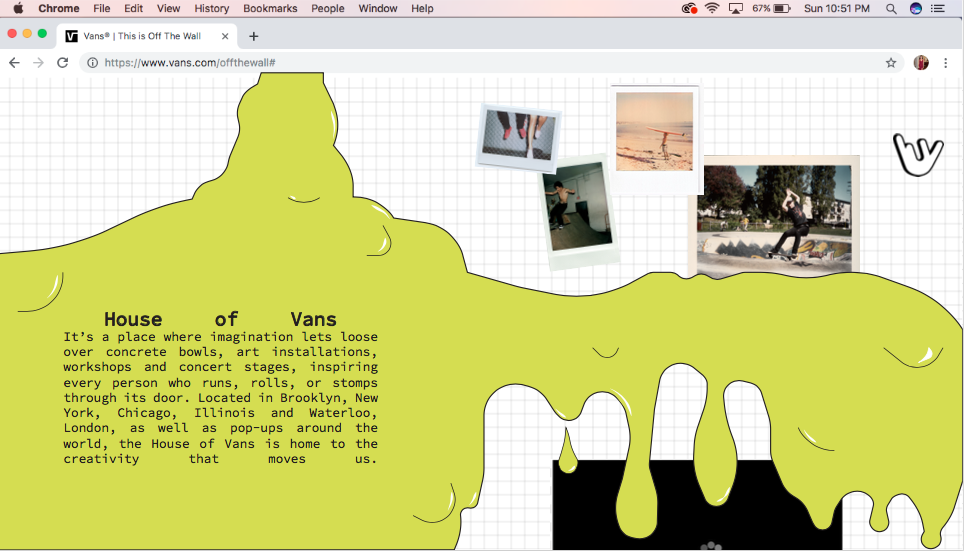
Task: Open the Edit menu
Action: [133, 9]
